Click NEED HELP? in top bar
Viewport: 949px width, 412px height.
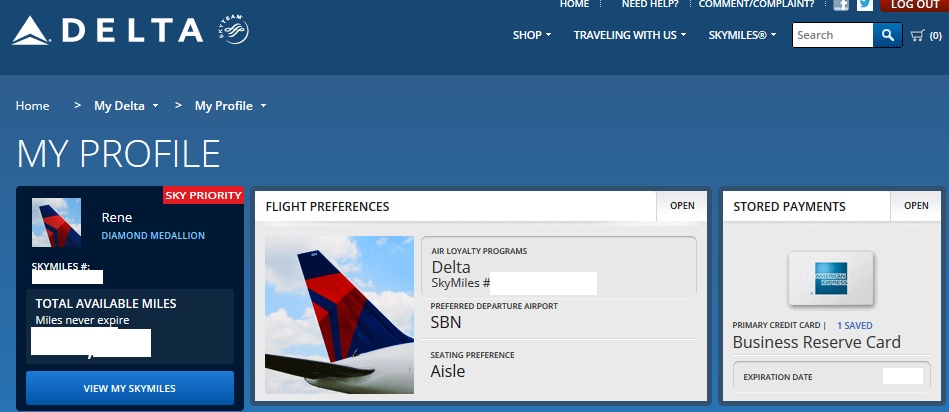(650, 5)
